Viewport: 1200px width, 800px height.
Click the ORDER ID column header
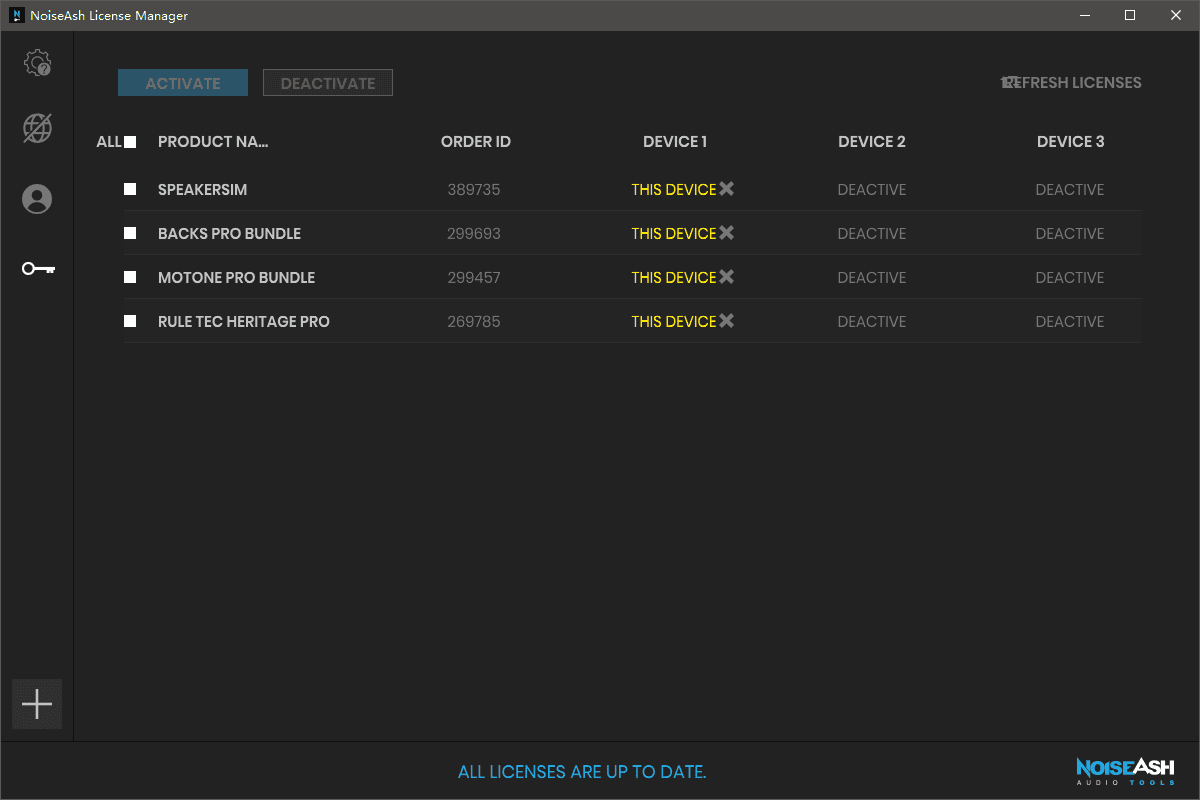coord(476,142)
